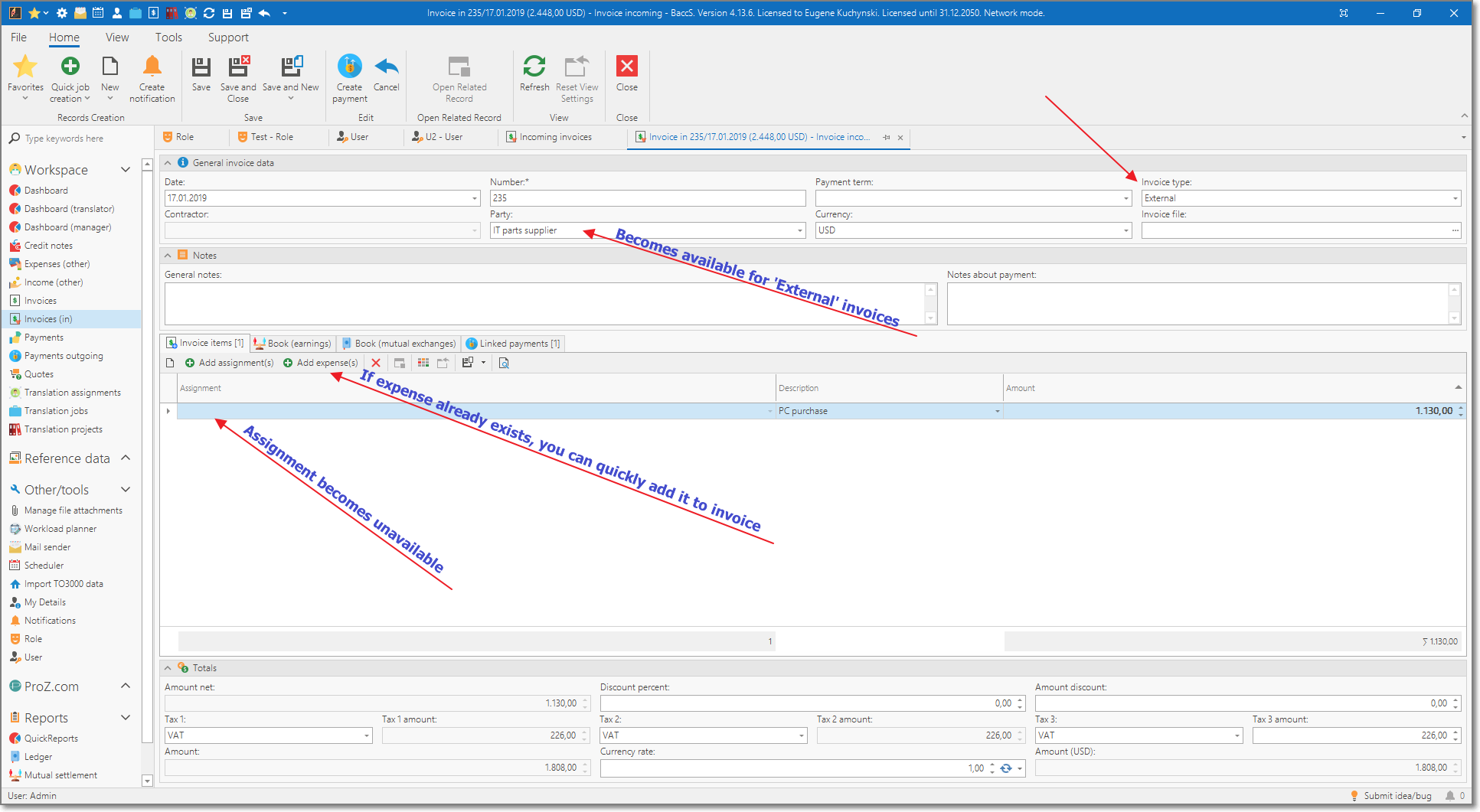Collapse General invoice data section
This screenshot has width=1480, height=812.
[x=168, y=163]
